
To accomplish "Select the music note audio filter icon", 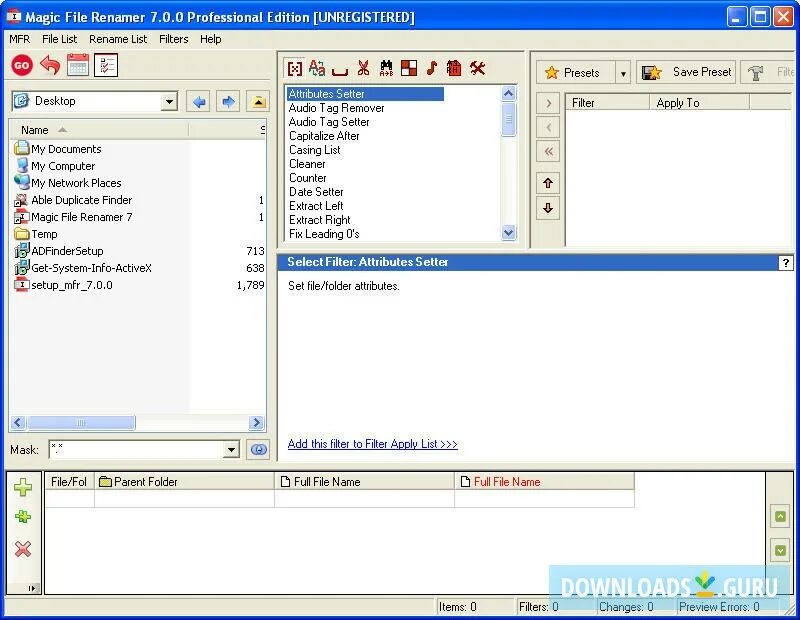I will pos(432,68).
